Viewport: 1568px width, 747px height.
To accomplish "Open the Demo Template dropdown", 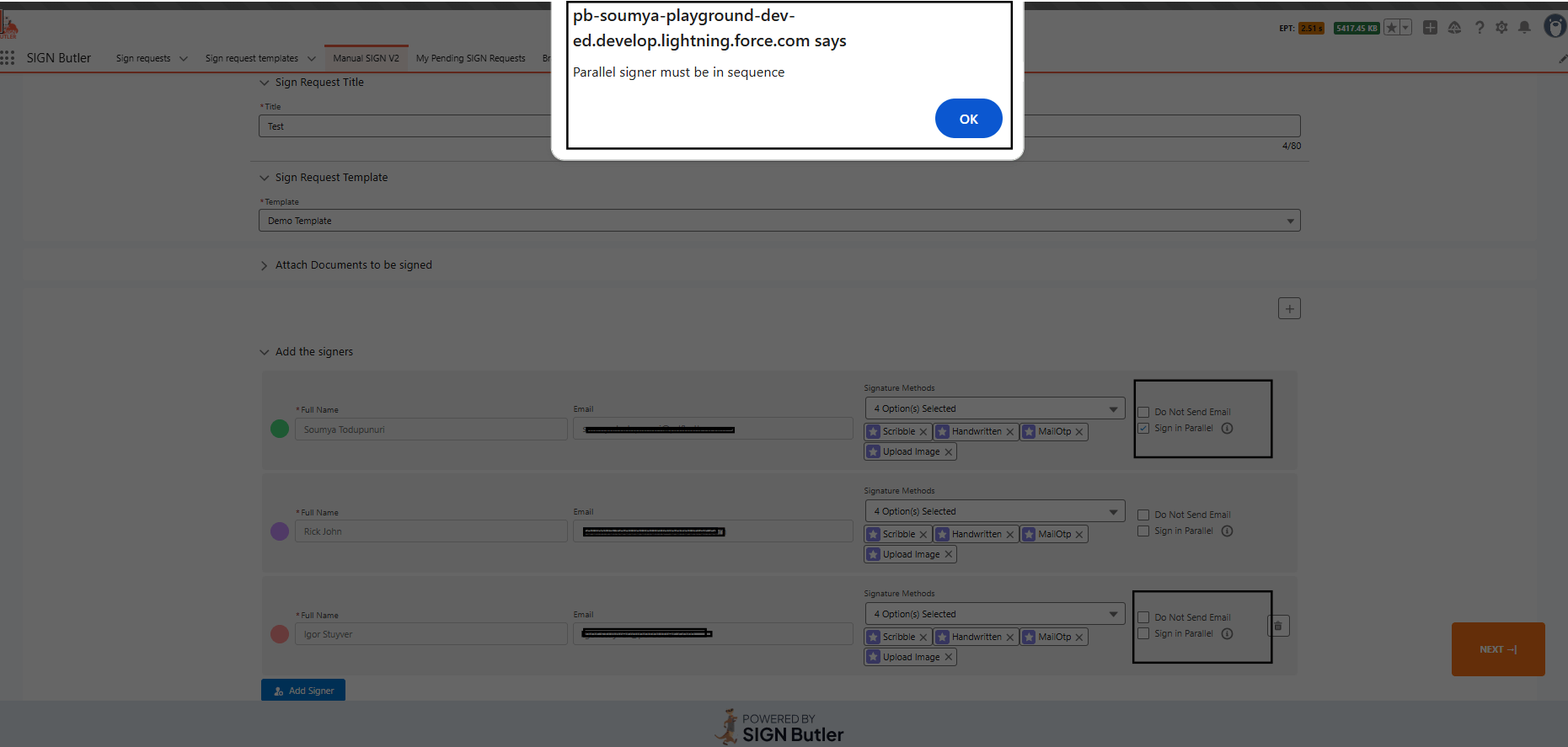I will pos(779,221).
